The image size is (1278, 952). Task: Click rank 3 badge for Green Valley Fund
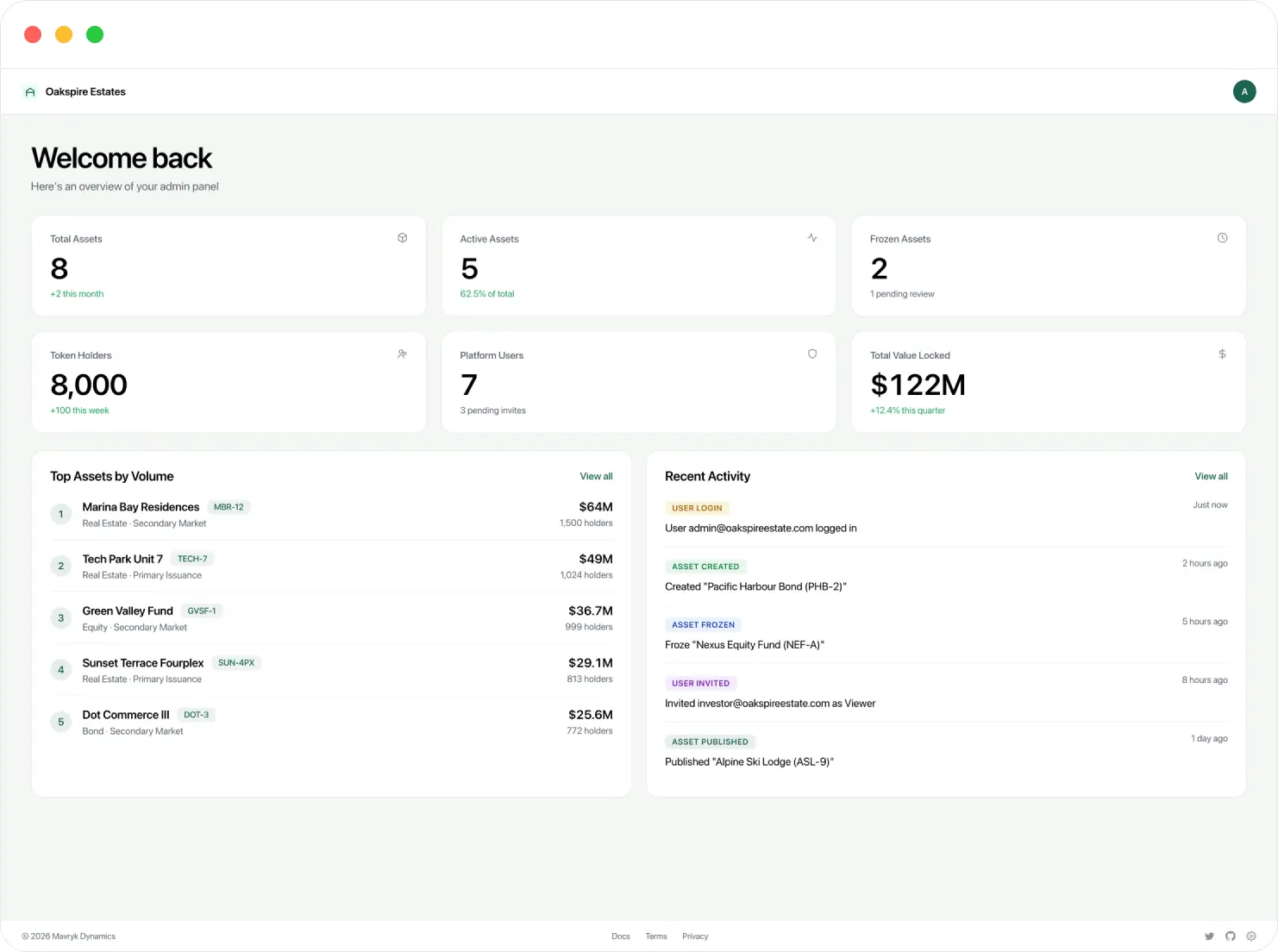click(61, 618)
